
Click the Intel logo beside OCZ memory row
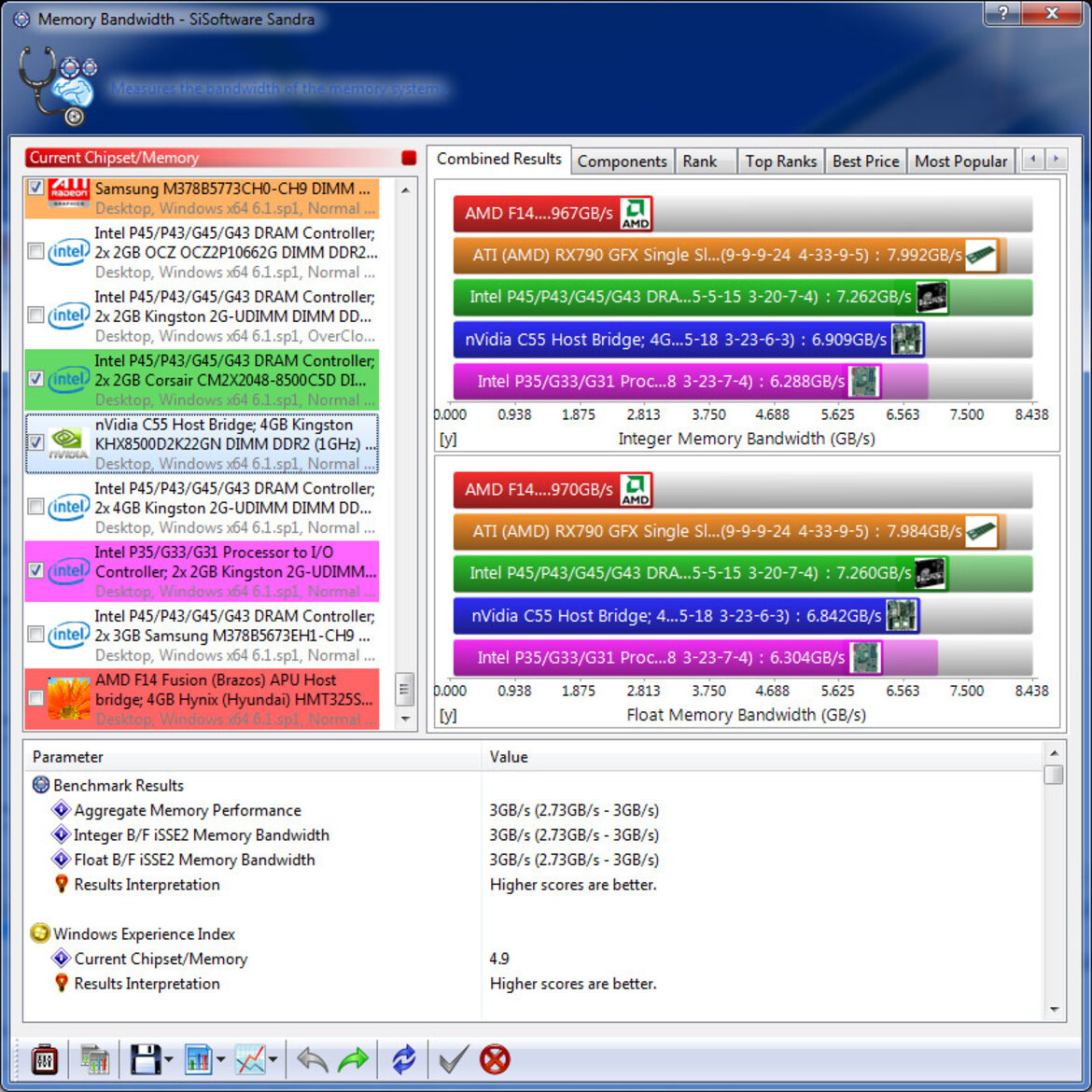[68, 251]
